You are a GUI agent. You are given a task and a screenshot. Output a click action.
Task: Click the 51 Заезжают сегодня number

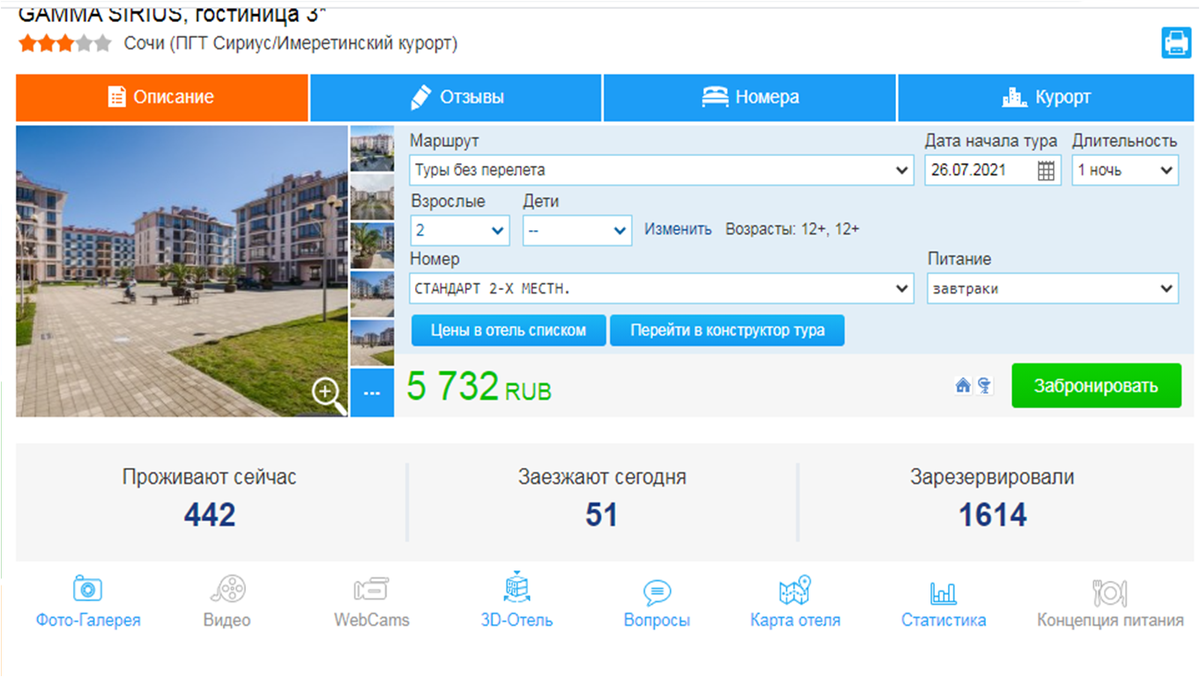pos(602,515)
